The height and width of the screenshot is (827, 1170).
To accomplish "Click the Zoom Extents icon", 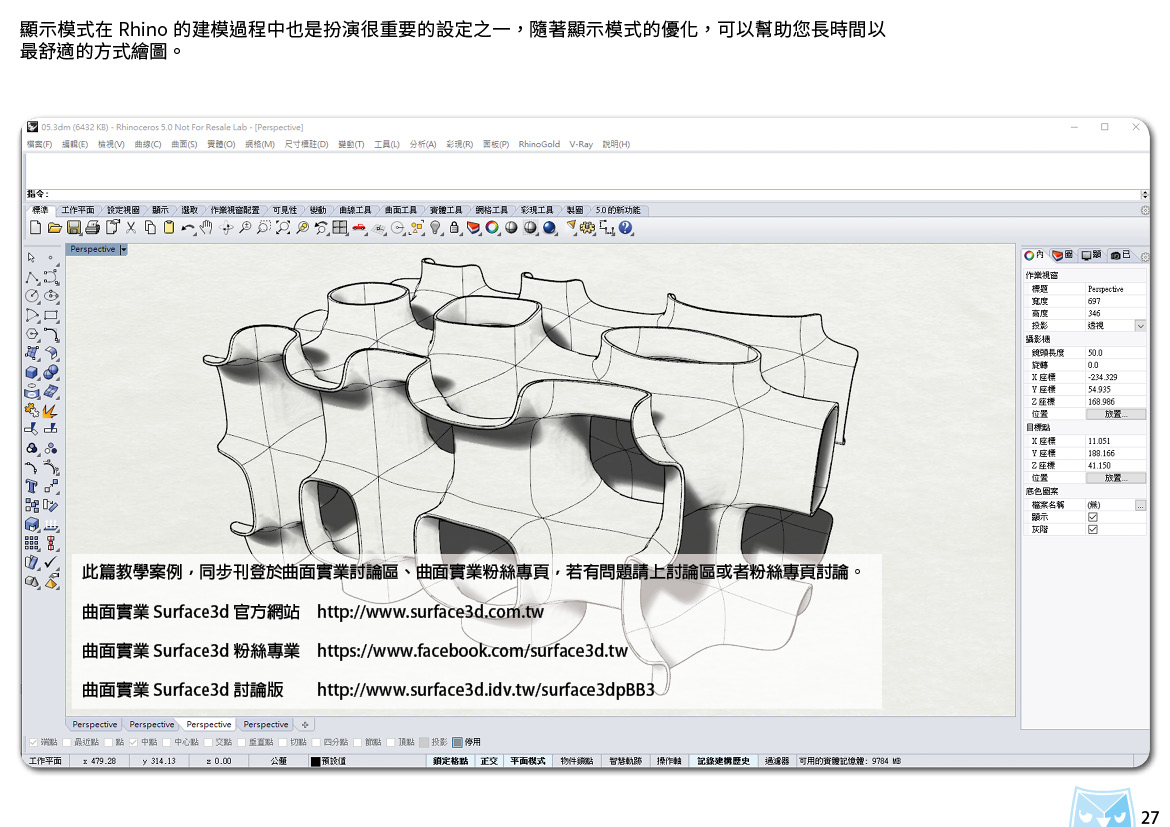I will click(x=283, y=228).
